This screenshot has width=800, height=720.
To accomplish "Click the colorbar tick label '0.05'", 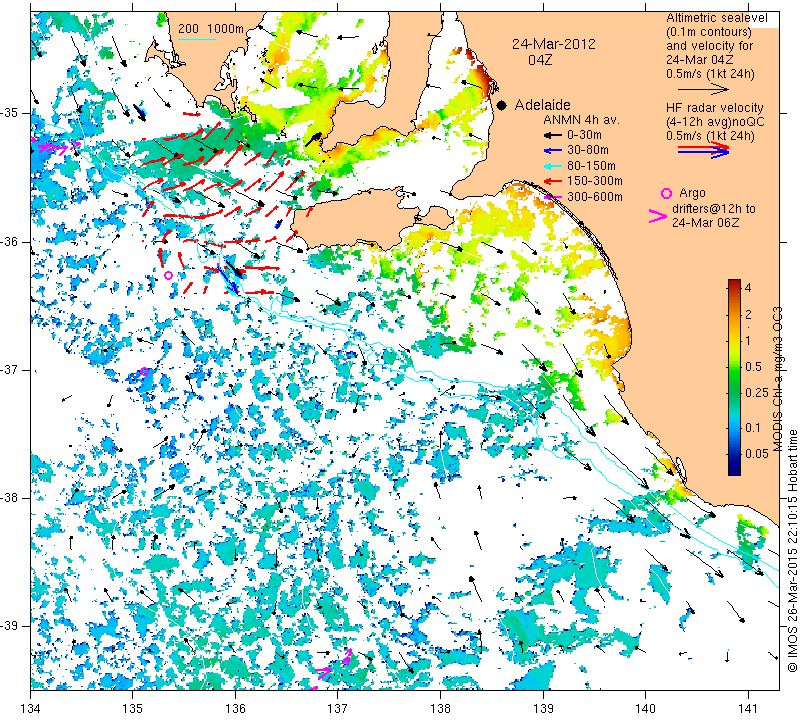I will (757, 454).
